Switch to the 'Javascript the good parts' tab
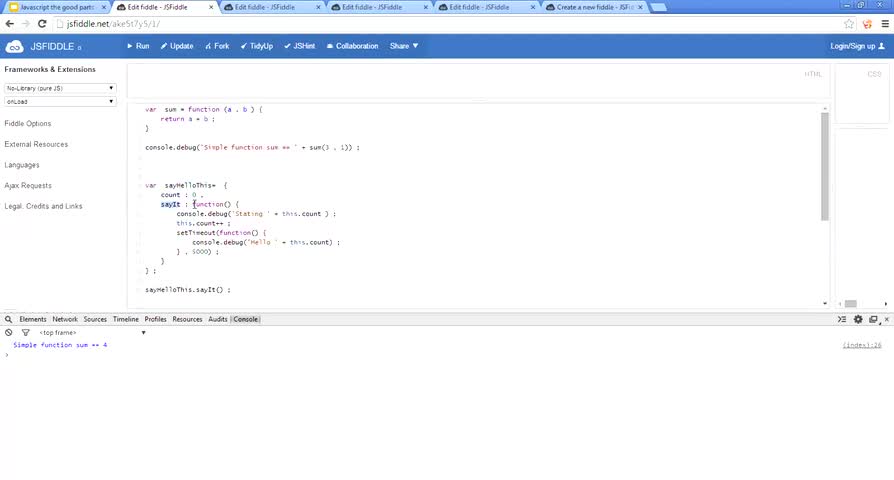 tap(57, 7)
